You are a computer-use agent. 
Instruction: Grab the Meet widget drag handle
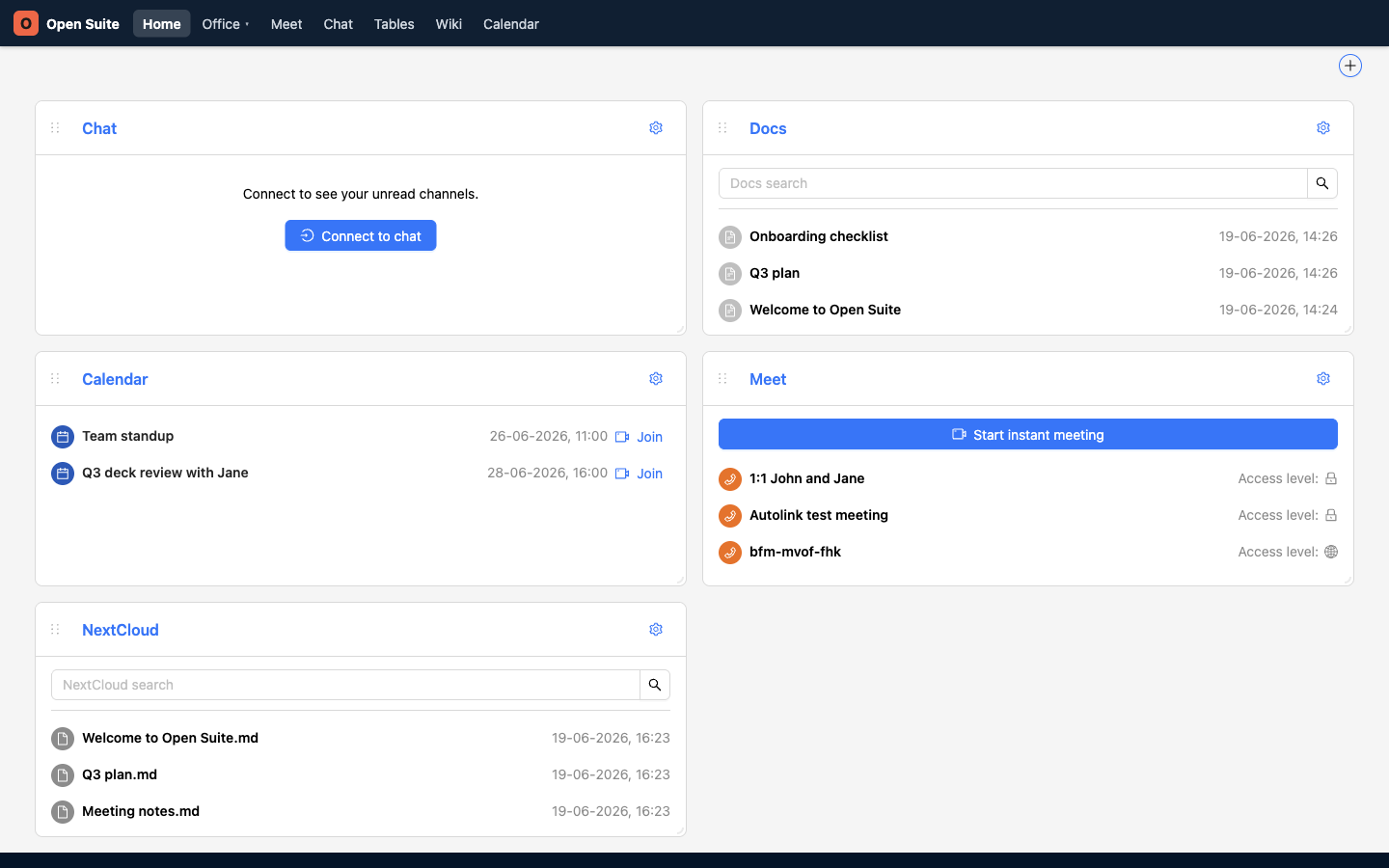point(722,379)
